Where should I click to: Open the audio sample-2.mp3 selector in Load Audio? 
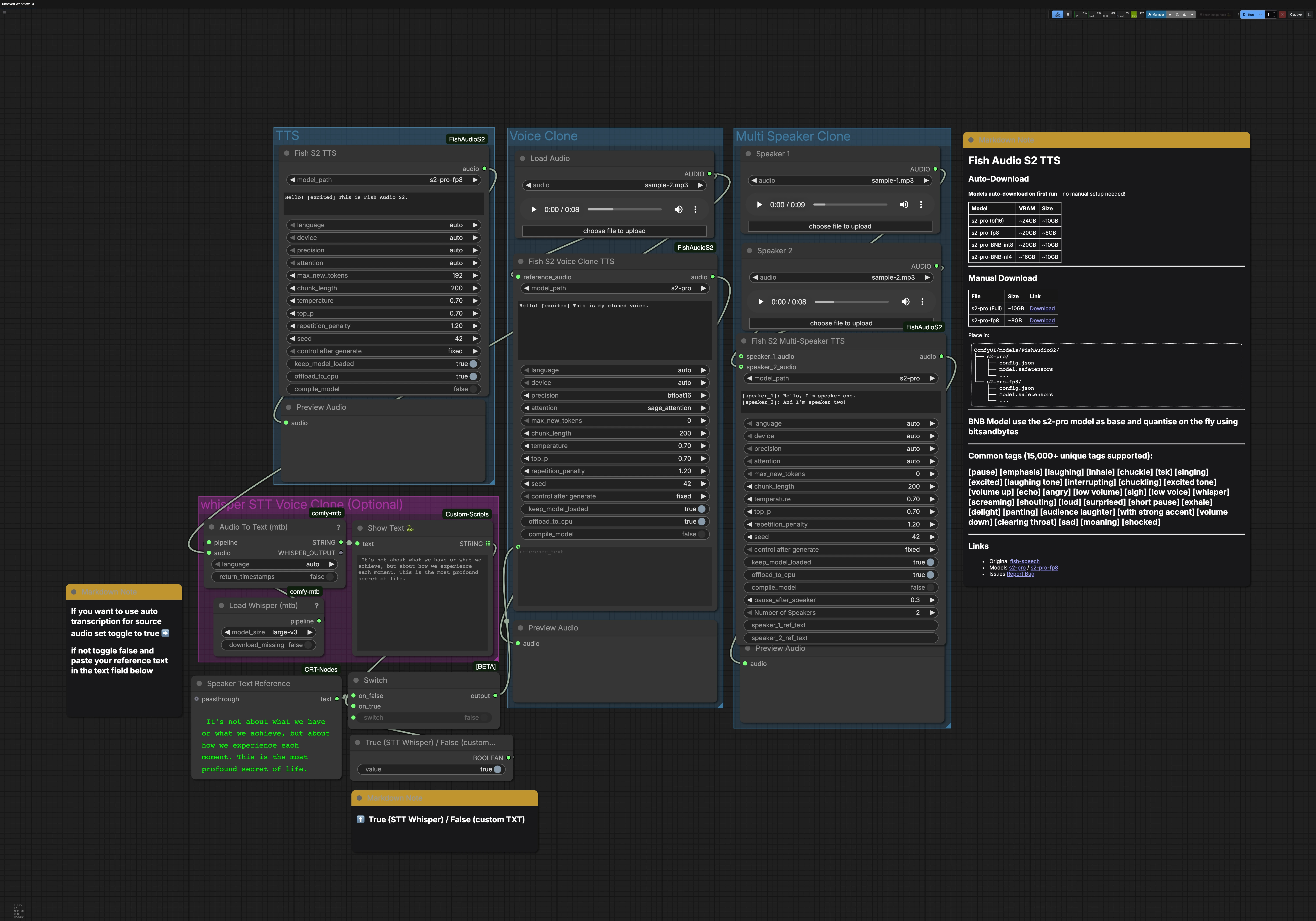point(614,185)
